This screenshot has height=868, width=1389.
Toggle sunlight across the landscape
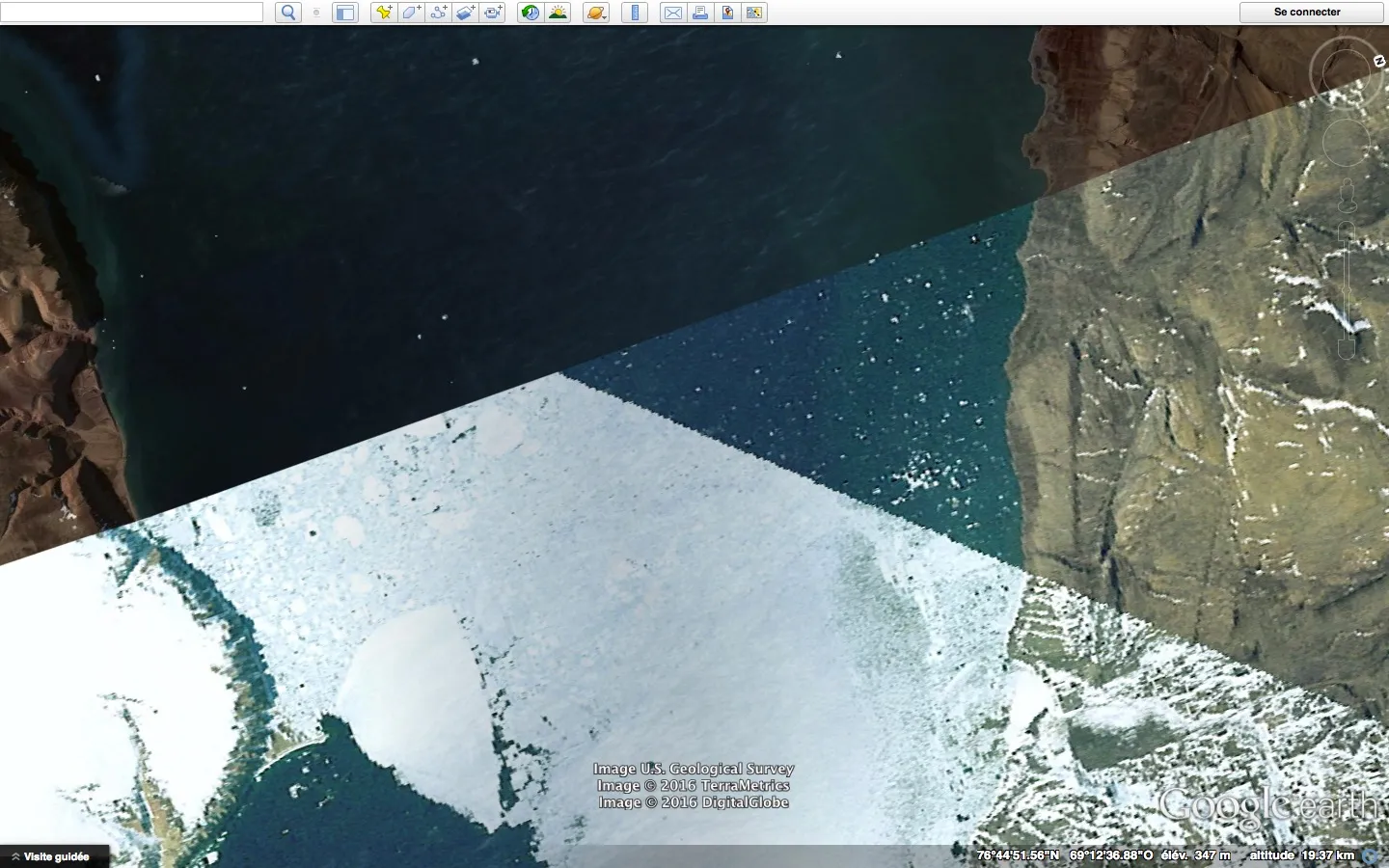tap(558, 13)
